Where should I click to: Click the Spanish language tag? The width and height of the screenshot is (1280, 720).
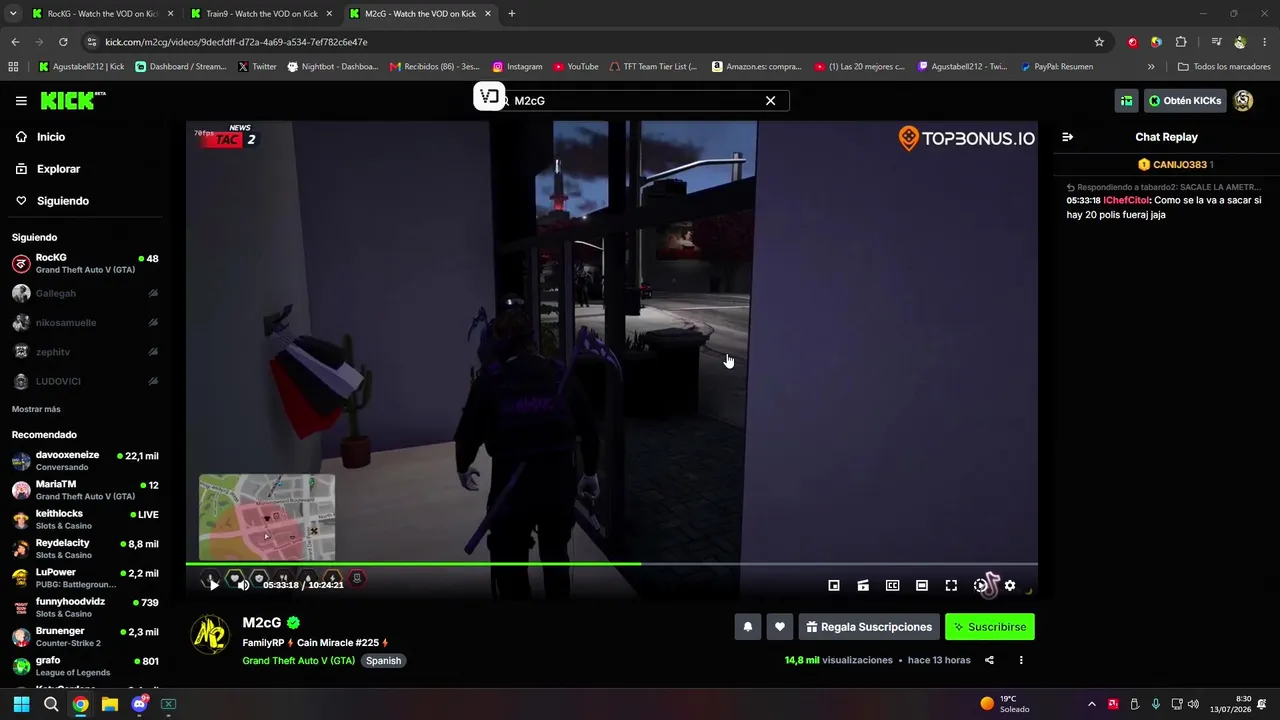383,661
